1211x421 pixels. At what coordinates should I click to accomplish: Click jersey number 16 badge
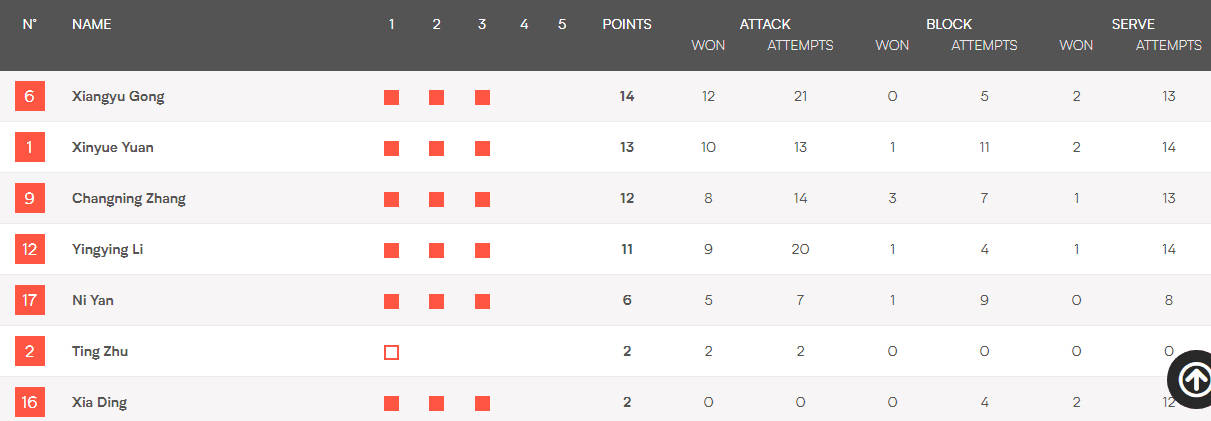[29, 403]
